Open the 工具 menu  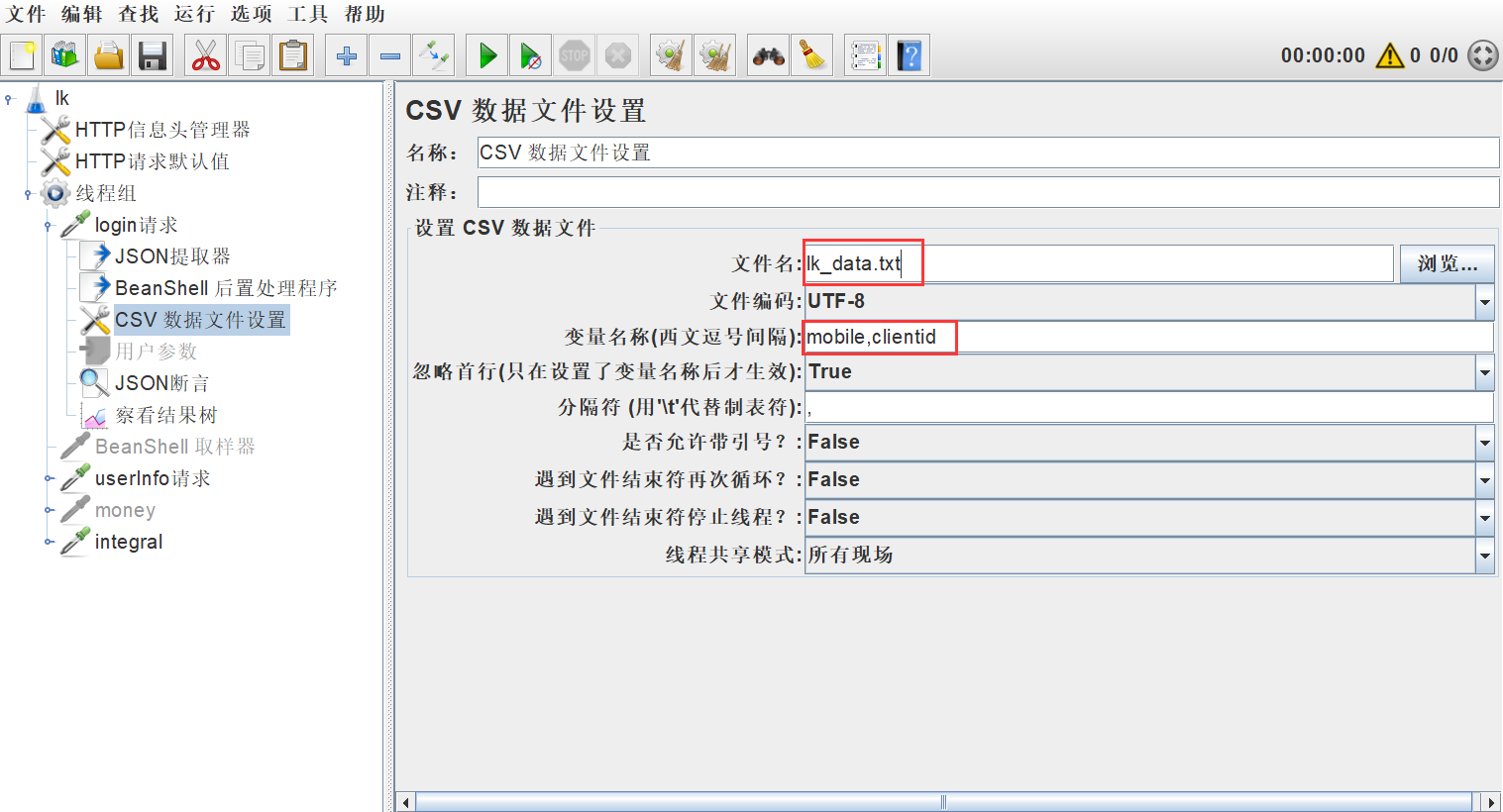tap(308, 14)
